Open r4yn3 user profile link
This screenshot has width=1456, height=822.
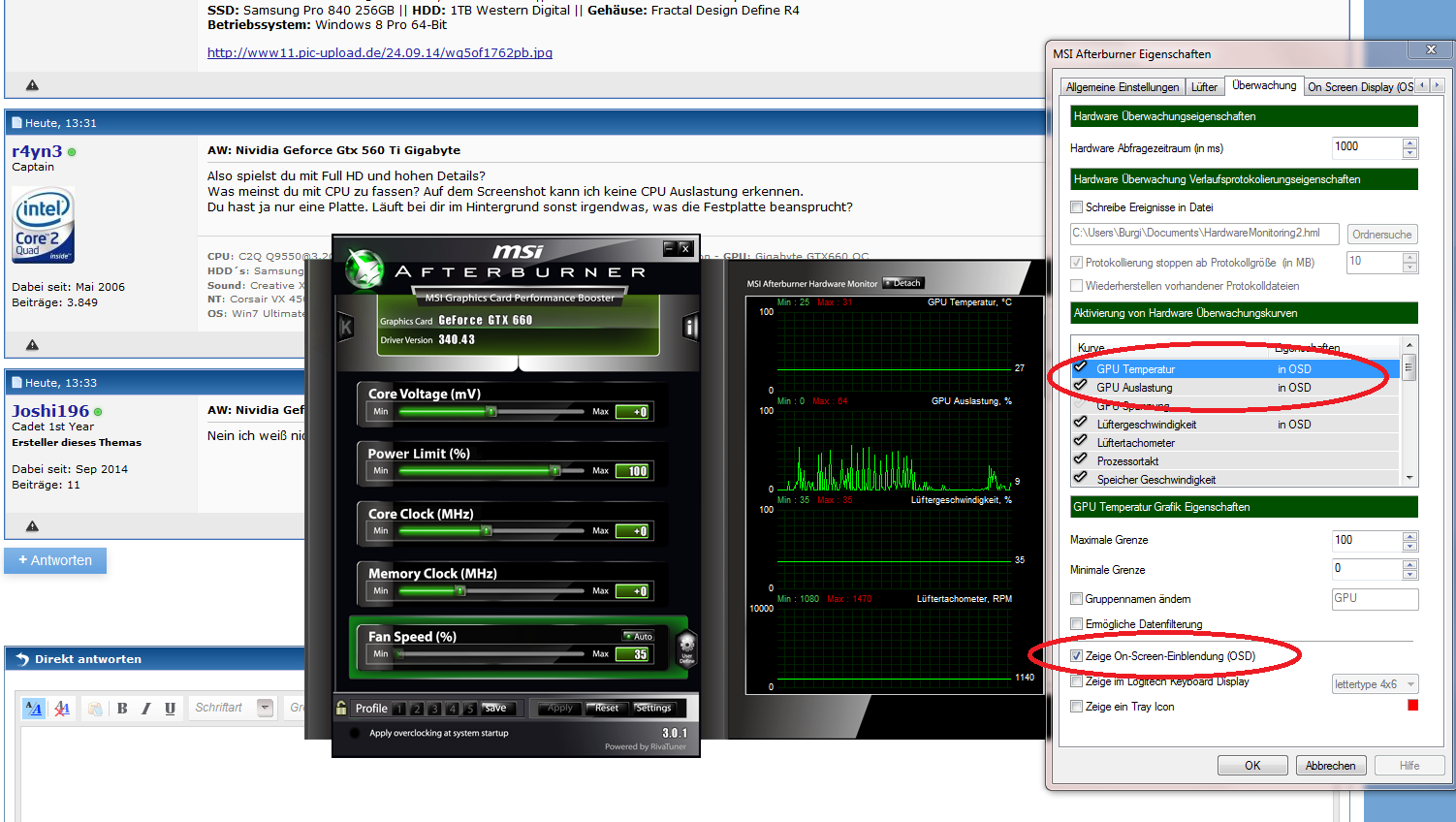[x=37, y=151]
